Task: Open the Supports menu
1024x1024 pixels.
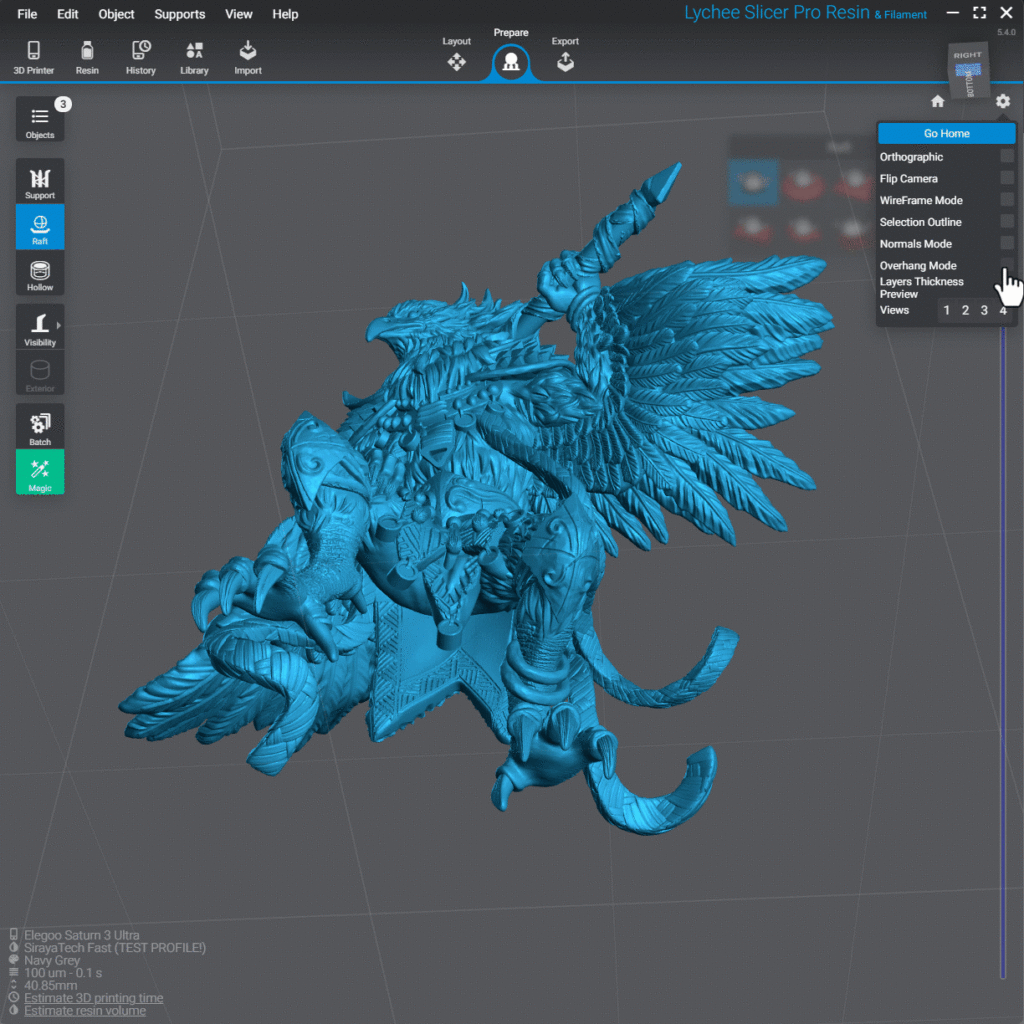Action: click(x=179, y=14)
